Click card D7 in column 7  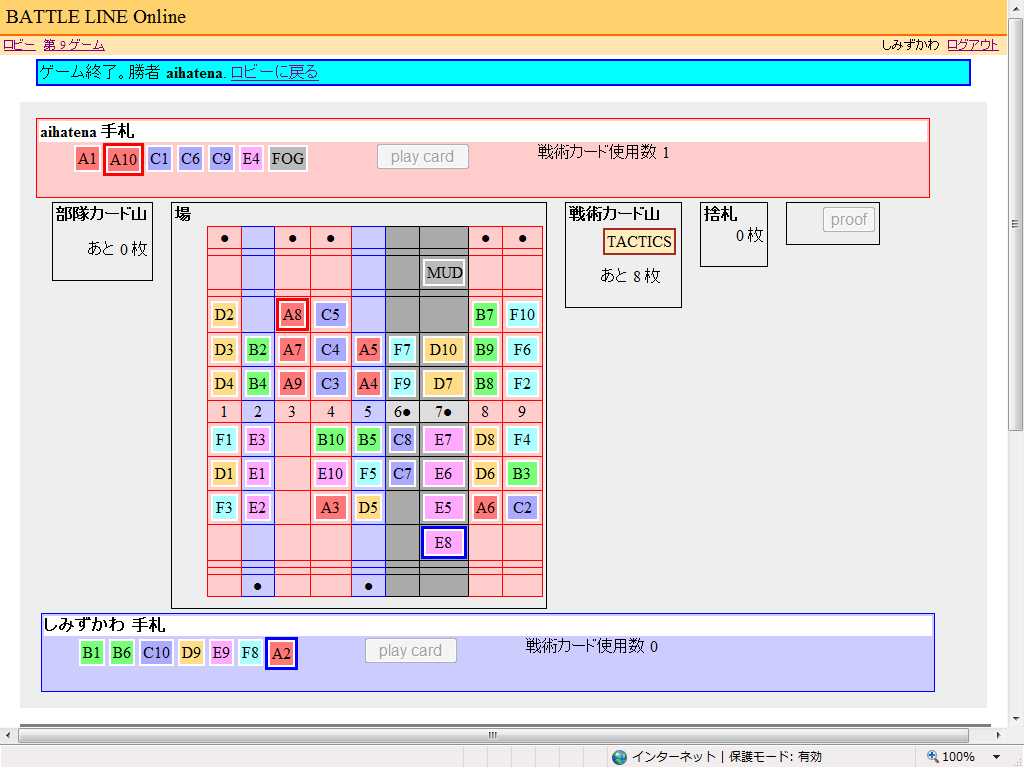[x=443, y=383]
